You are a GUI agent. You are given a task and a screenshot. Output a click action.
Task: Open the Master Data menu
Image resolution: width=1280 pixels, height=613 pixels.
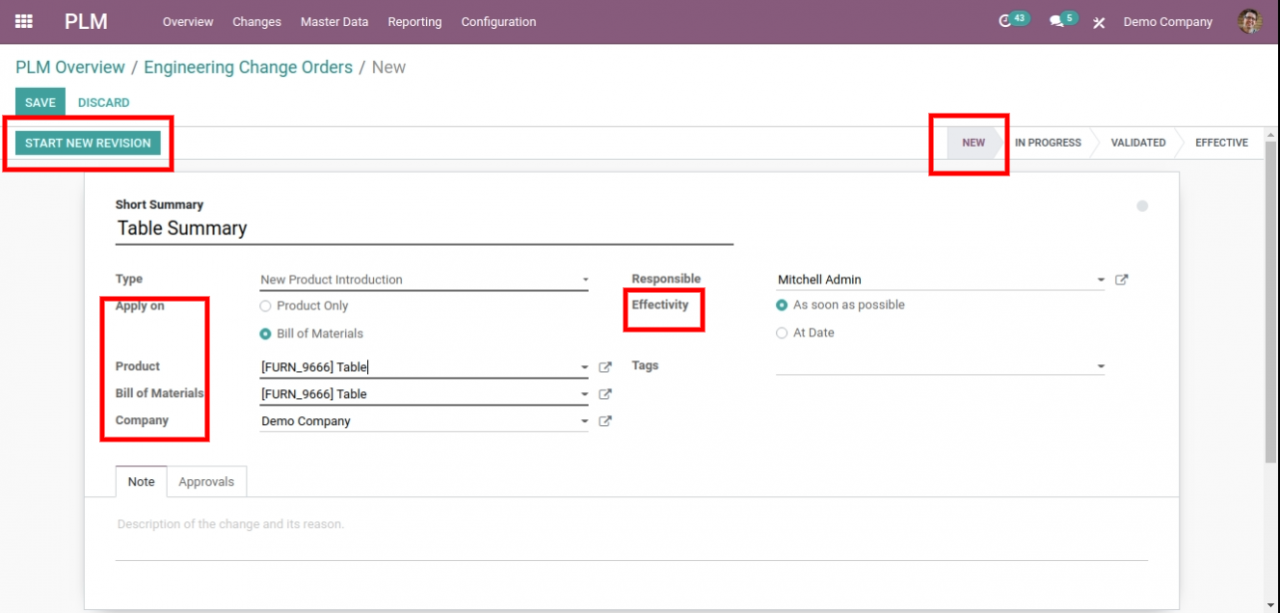click(334, 21)
